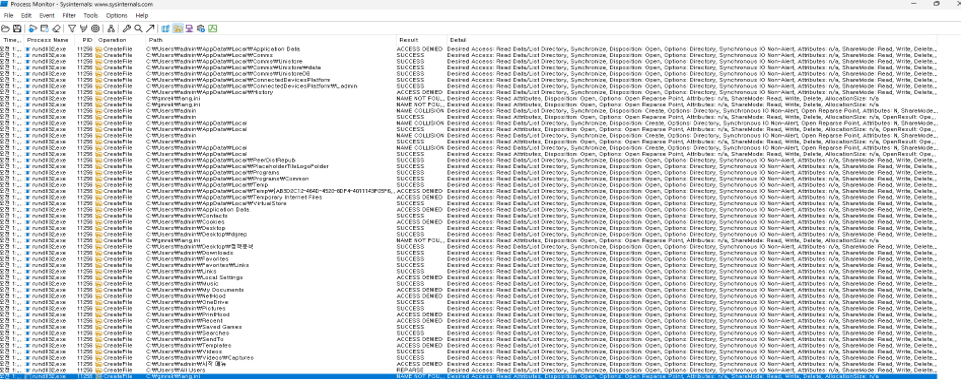Open the Options menu
The width and height of the screenshot is (961, 380).
116,15
